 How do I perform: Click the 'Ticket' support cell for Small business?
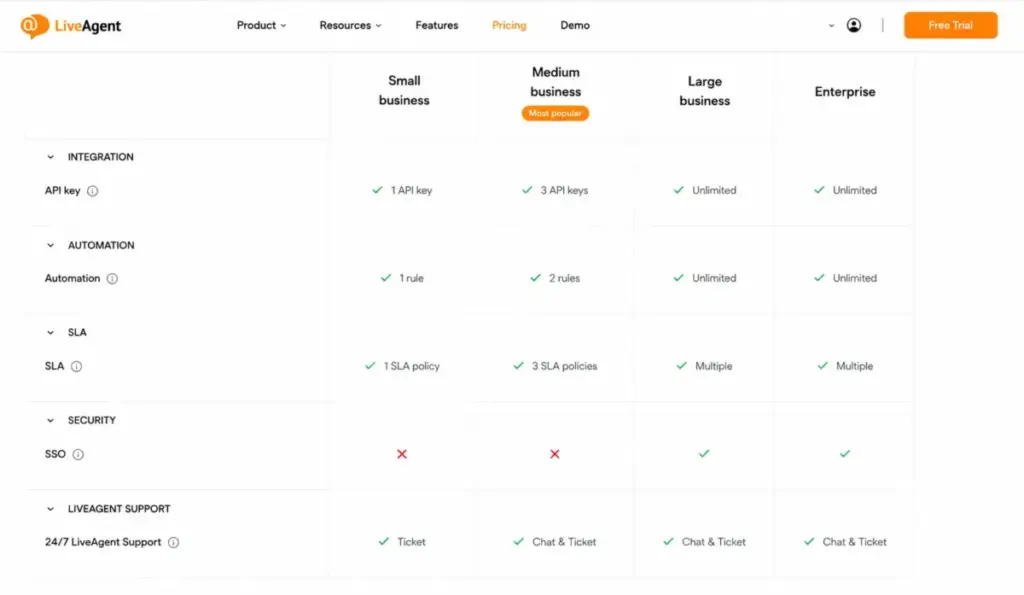click(402, 542)
